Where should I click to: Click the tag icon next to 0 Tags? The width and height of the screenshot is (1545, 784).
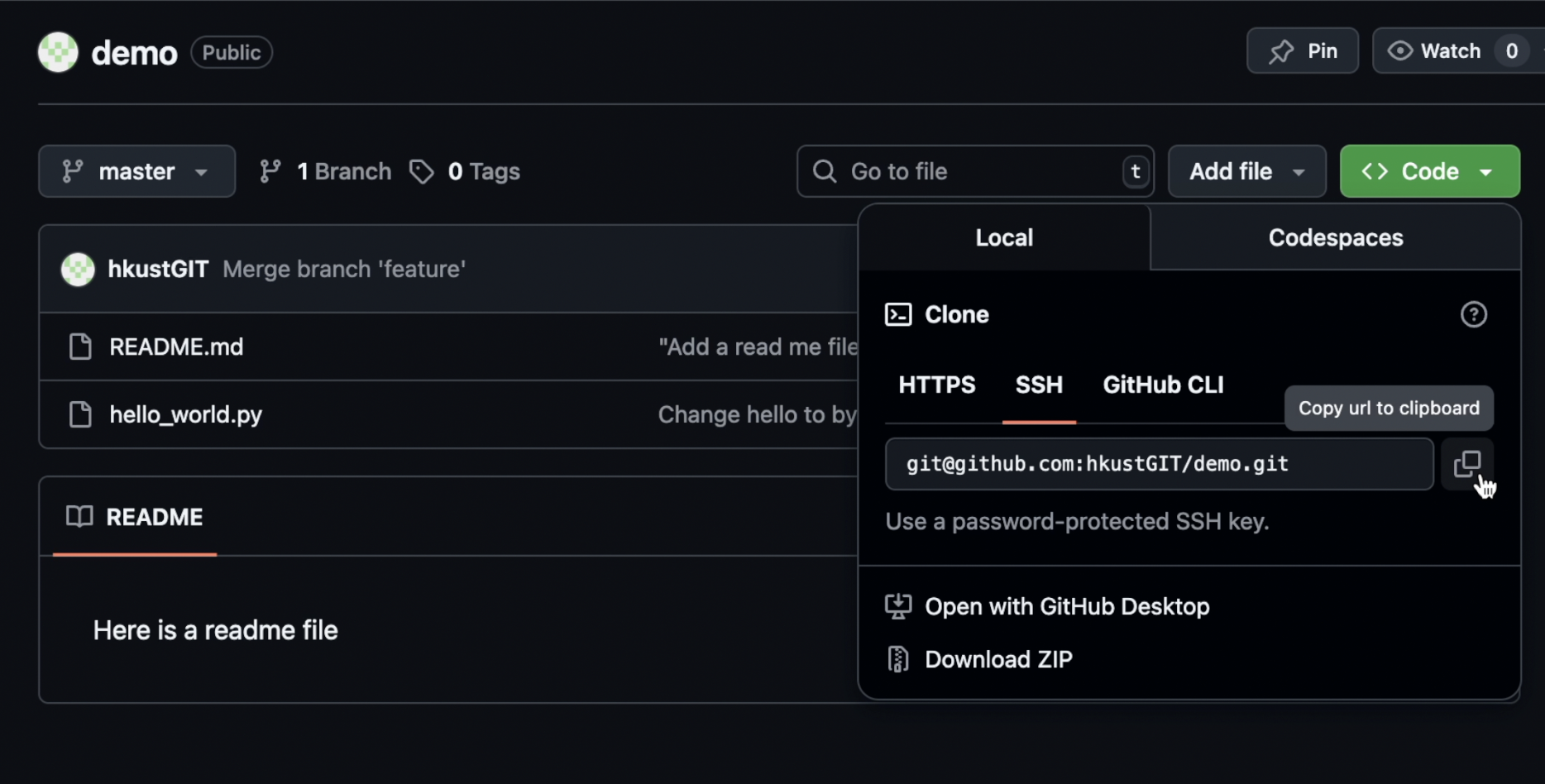(x=423, y=171)
